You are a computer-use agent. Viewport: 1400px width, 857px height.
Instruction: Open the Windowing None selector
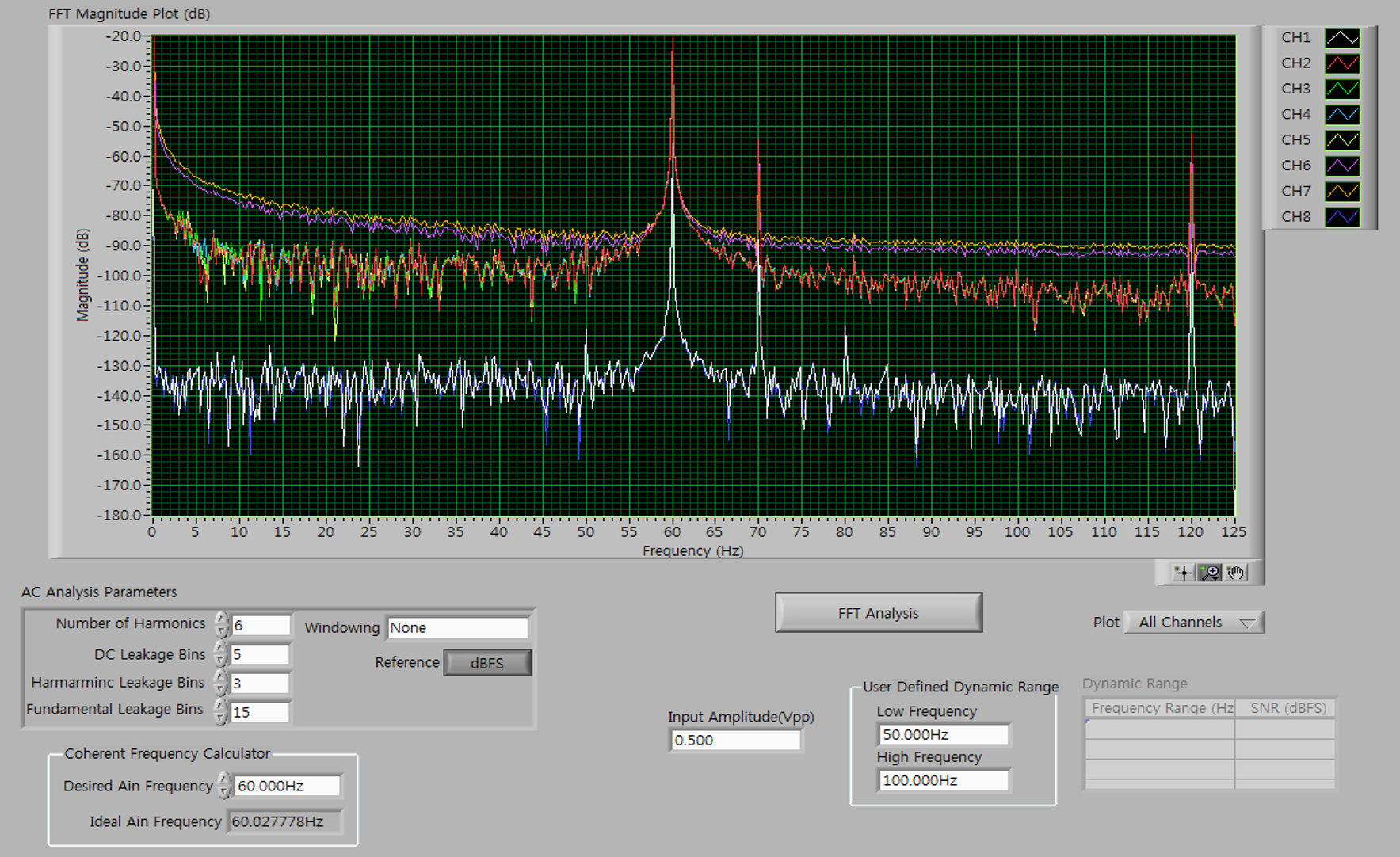tap(457, 627)
